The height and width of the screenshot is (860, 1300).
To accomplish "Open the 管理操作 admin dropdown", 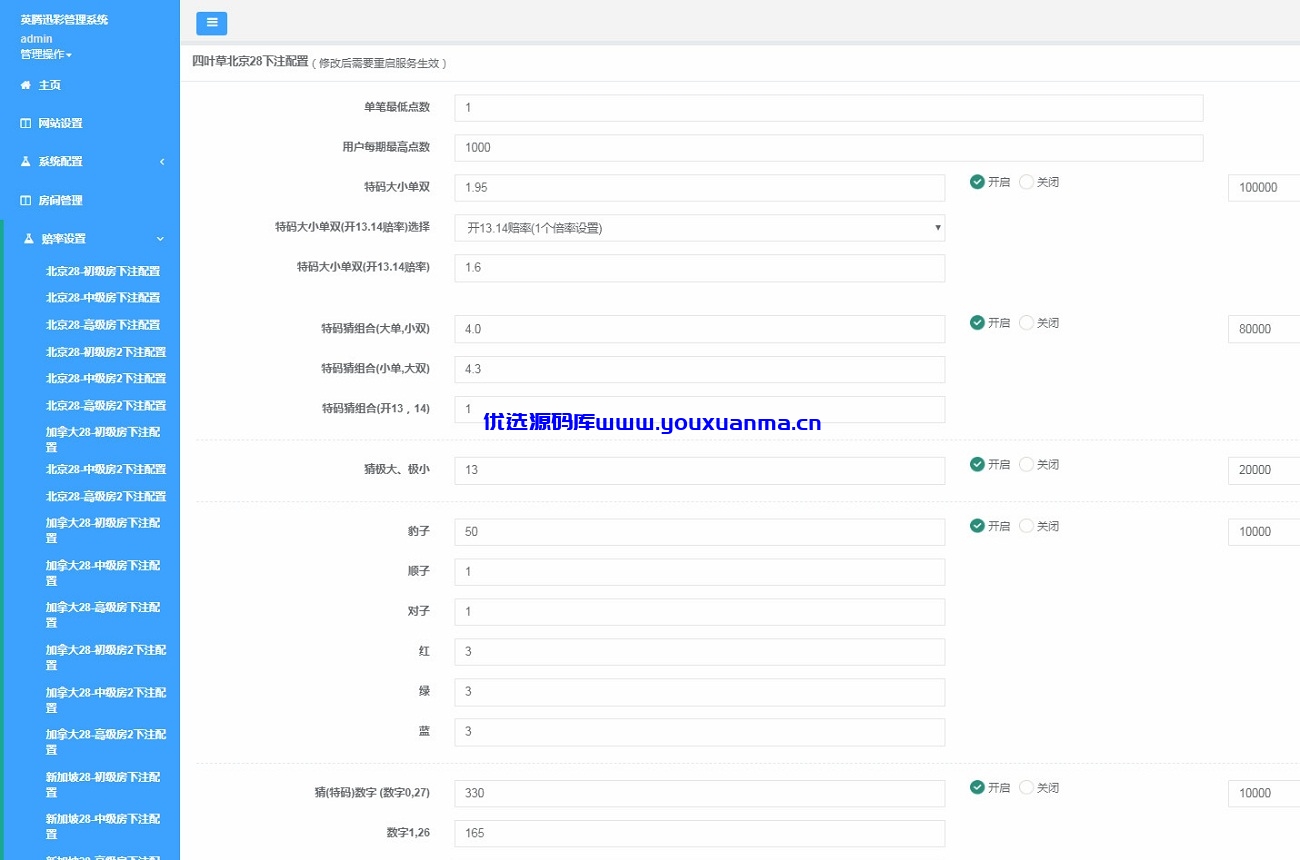I will [x=46, y=54].
